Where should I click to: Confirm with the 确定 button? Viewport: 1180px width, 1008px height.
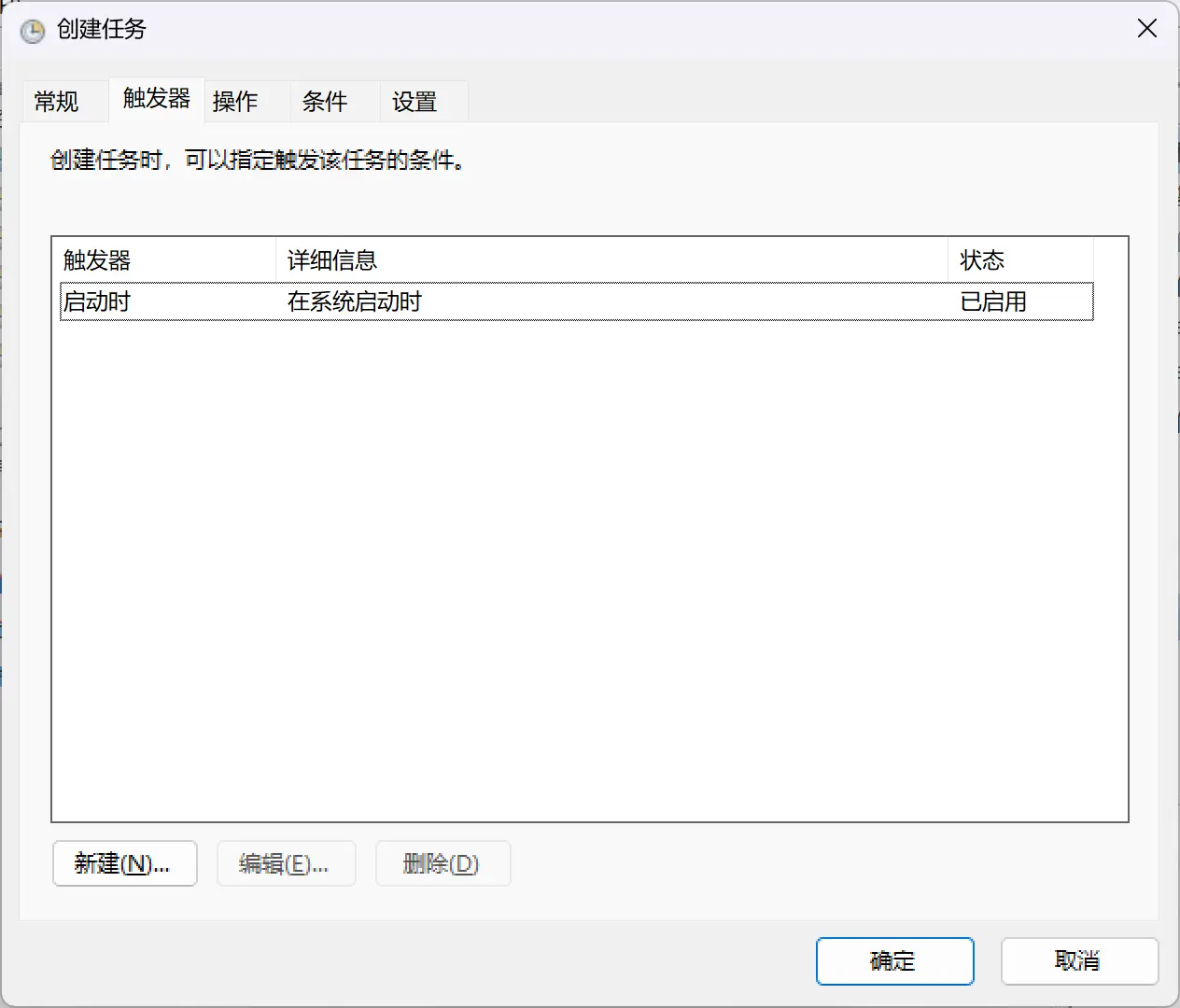pyautogui.click(x=894, y=960)
